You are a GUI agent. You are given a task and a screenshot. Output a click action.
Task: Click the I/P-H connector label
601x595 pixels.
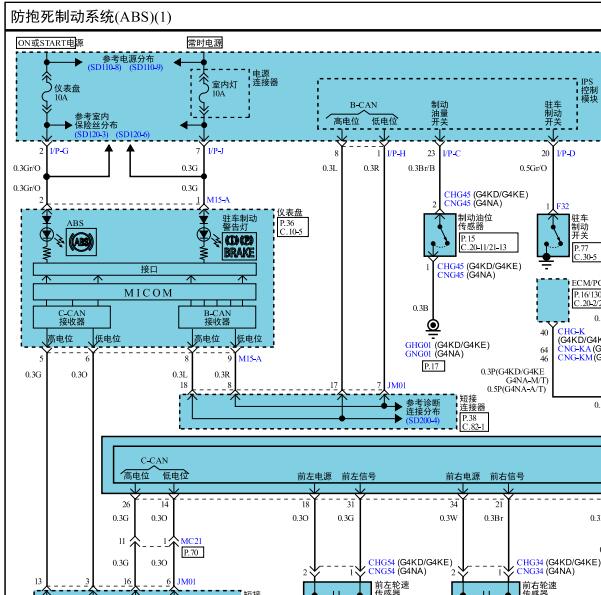pyautogui.click(x=396, y=153)
